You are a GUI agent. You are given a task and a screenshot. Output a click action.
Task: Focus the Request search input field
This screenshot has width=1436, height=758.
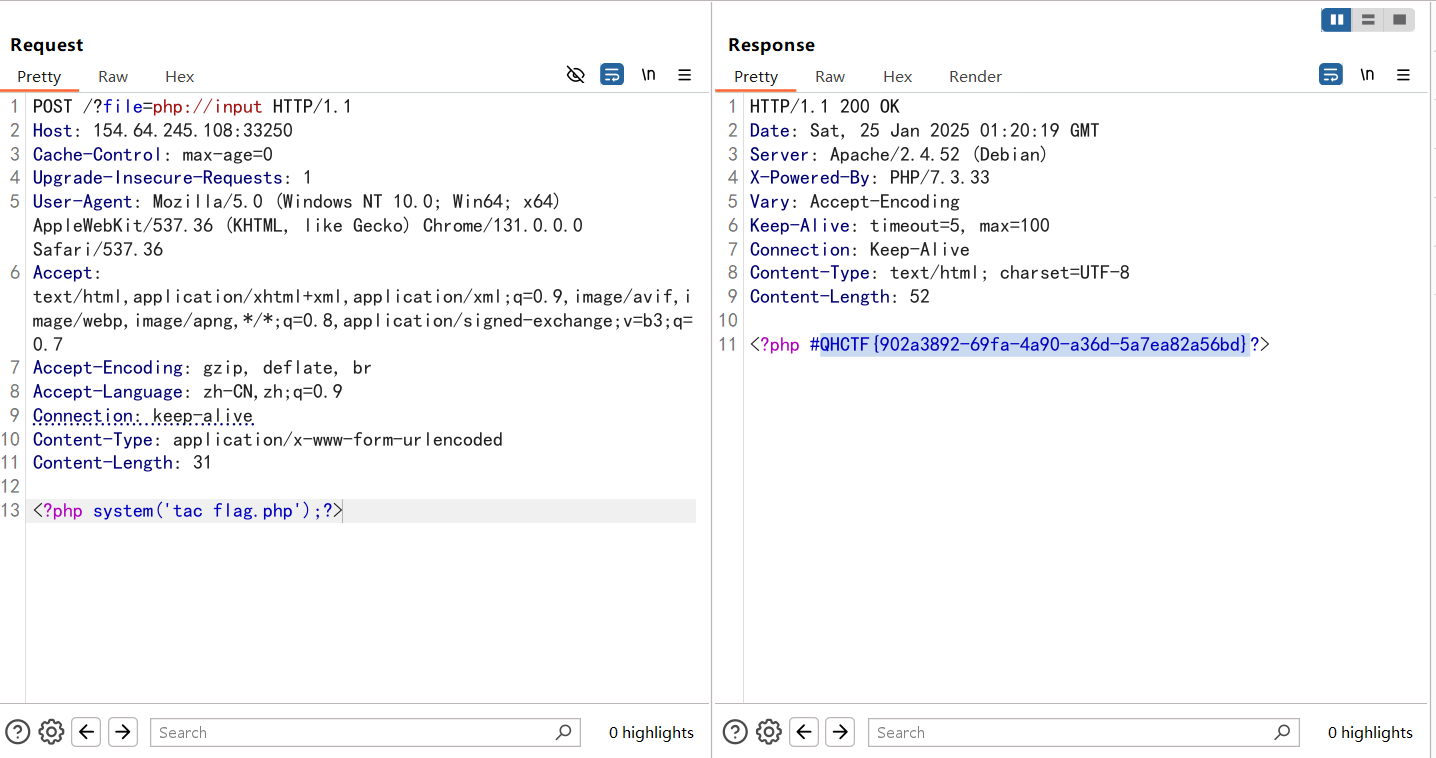(x=365, y=732)
